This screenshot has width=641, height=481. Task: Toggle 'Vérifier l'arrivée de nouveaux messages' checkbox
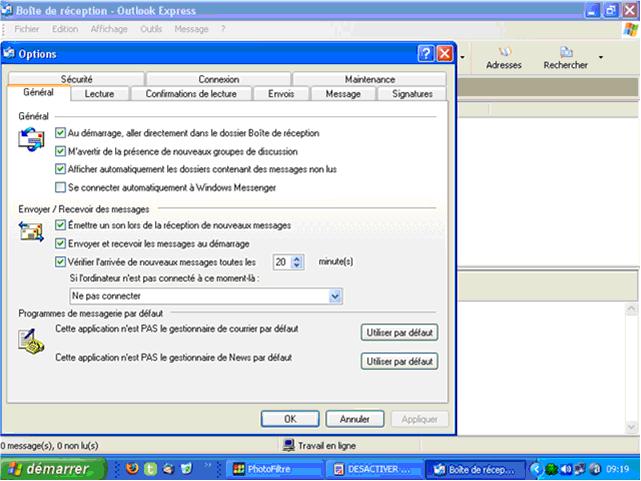point(60,262)
